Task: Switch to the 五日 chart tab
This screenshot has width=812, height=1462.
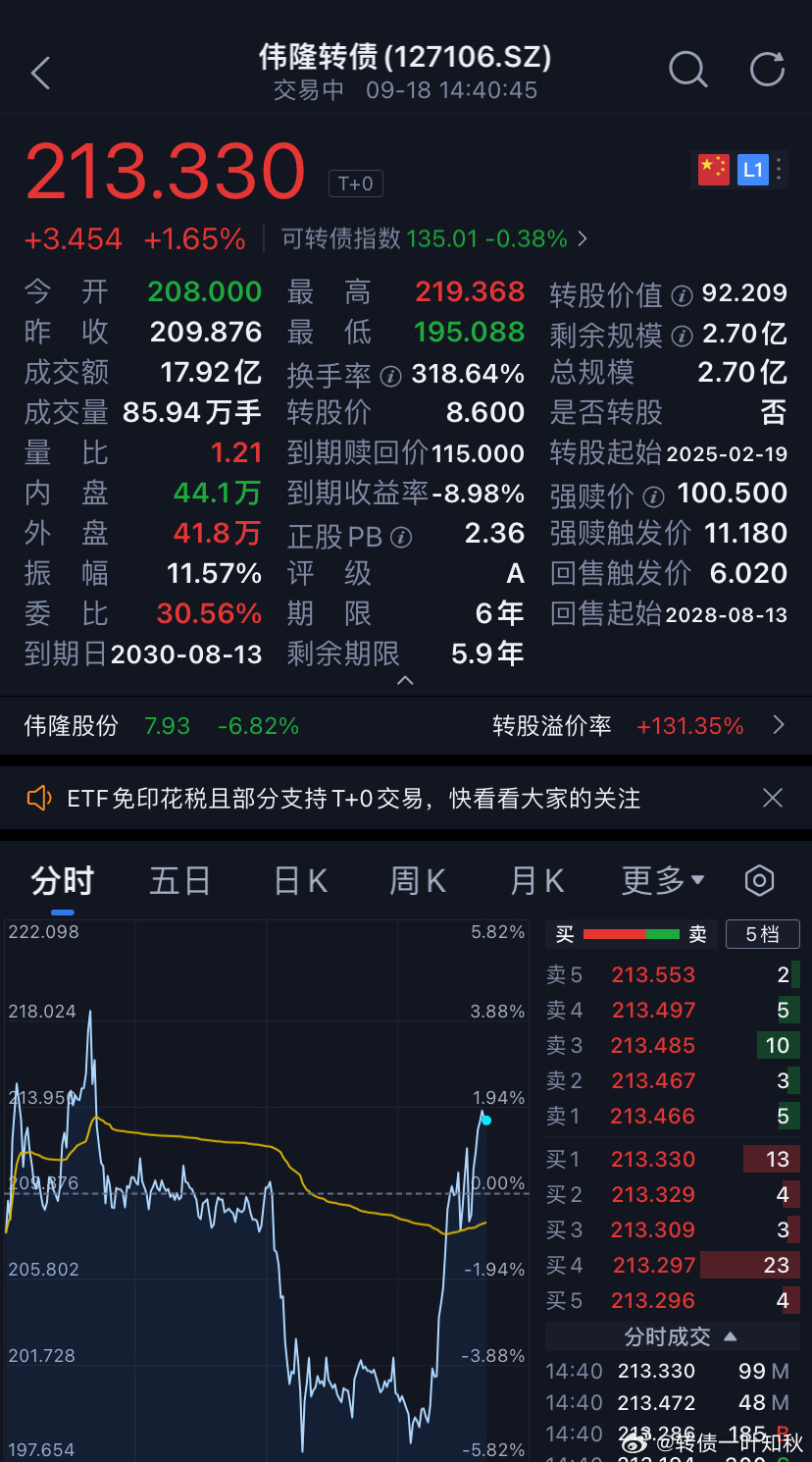Action: (x=179, y=880)
